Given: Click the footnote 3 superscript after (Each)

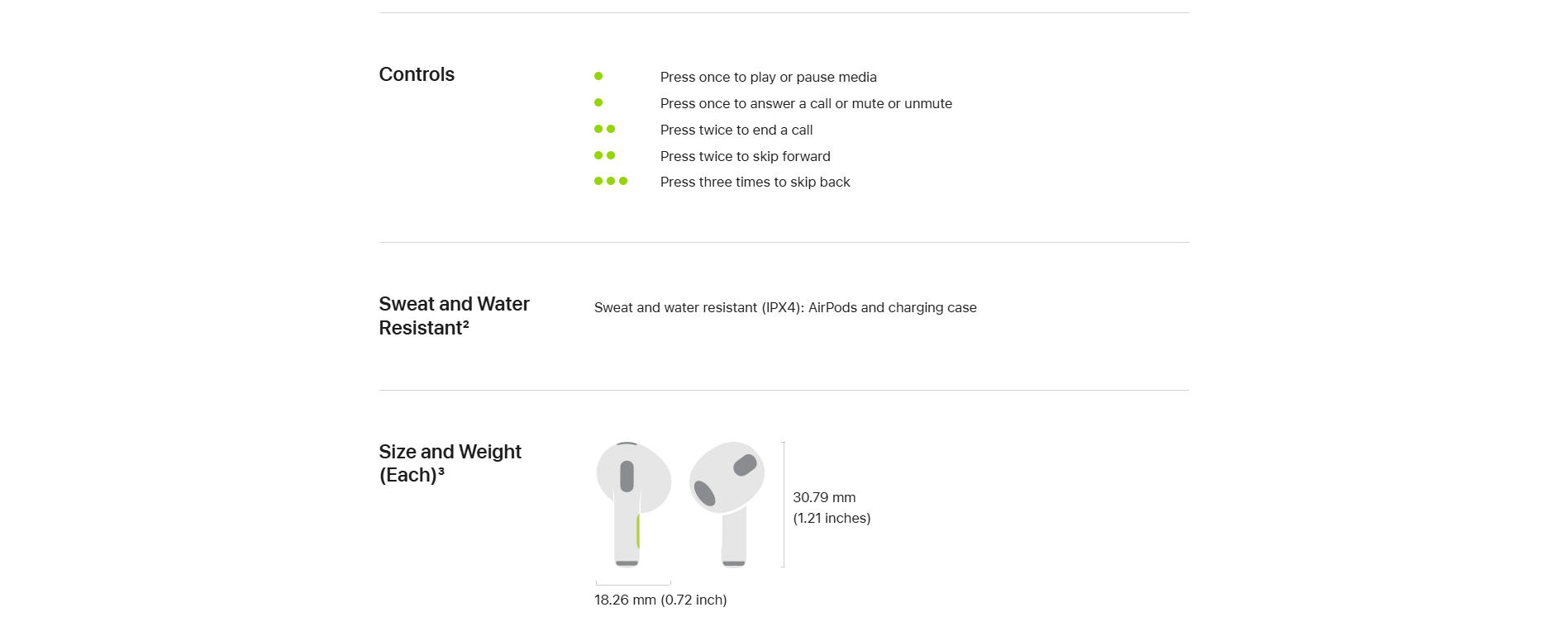Looking at the screenshot, I should coord(441,472).
